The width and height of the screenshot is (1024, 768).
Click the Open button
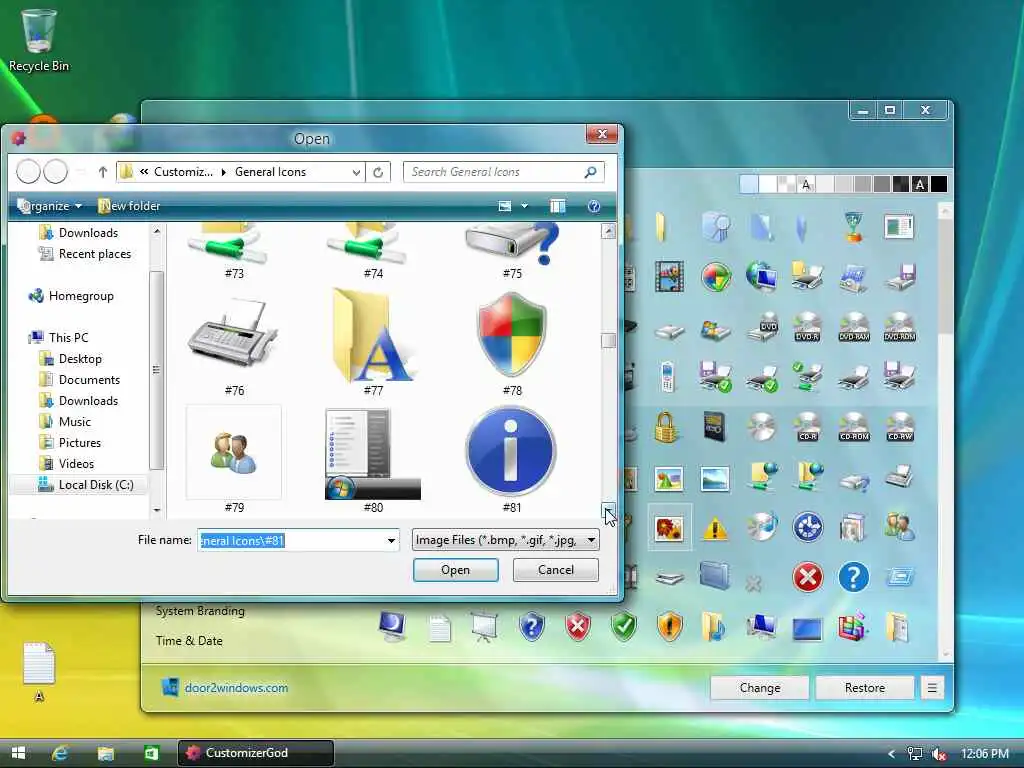(x=455, y=569)
